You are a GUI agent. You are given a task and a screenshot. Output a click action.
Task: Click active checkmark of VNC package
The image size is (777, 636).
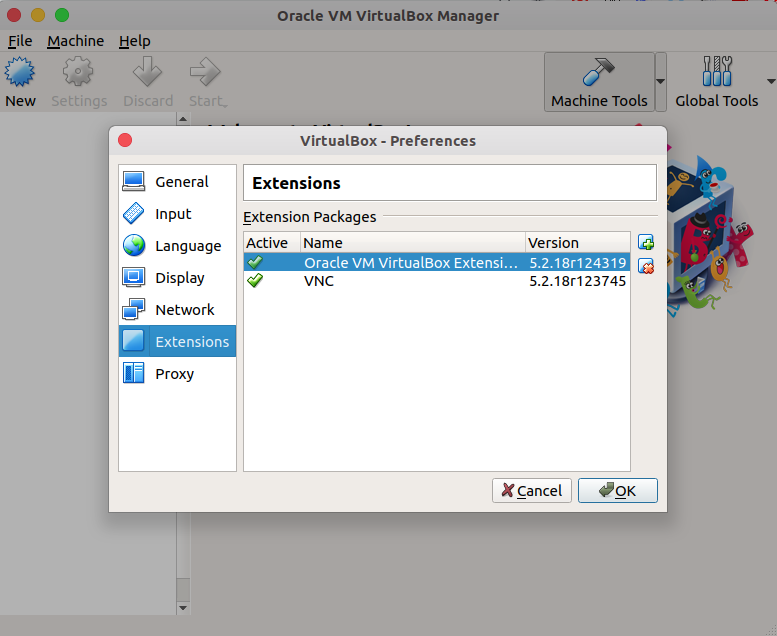[255, 281]
